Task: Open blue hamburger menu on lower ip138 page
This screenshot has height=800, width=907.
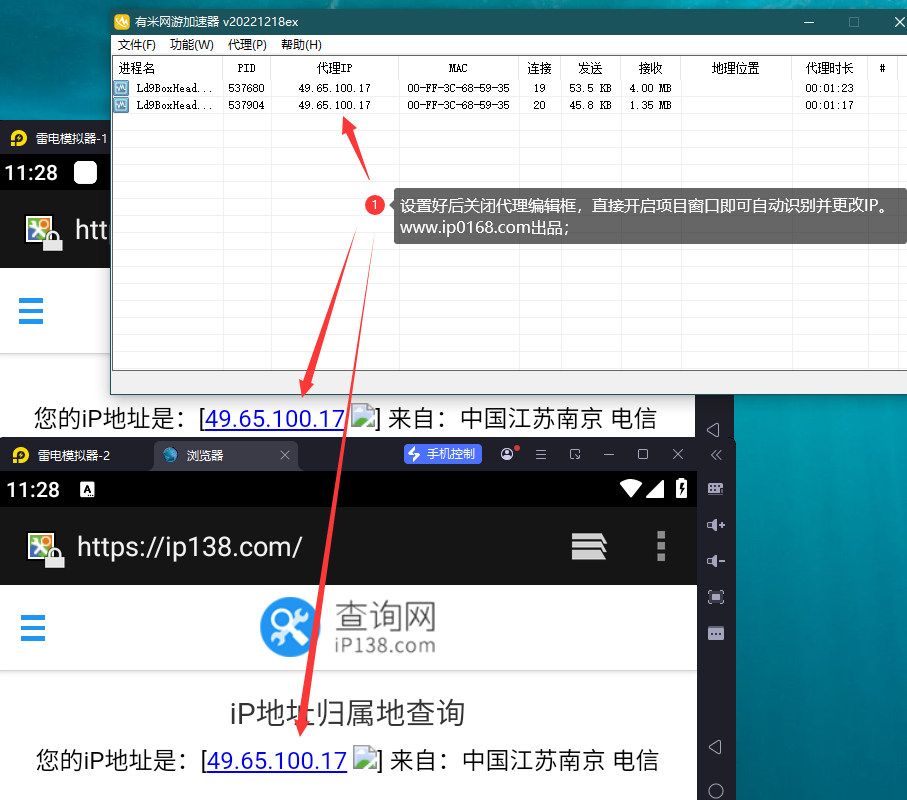Action: pos(32,627)
